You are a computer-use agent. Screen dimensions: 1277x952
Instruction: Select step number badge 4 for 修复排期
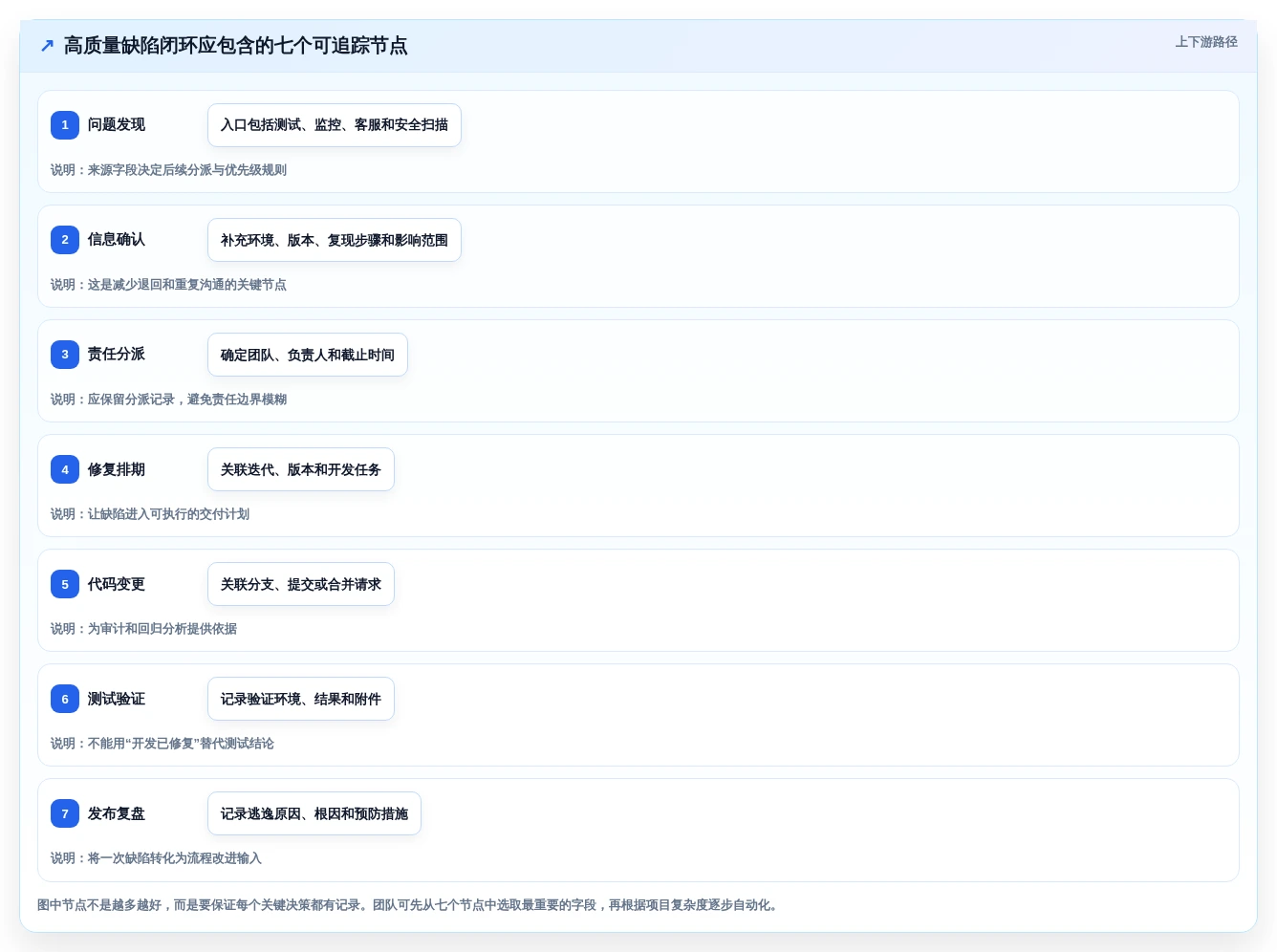(x=65, y=469)
